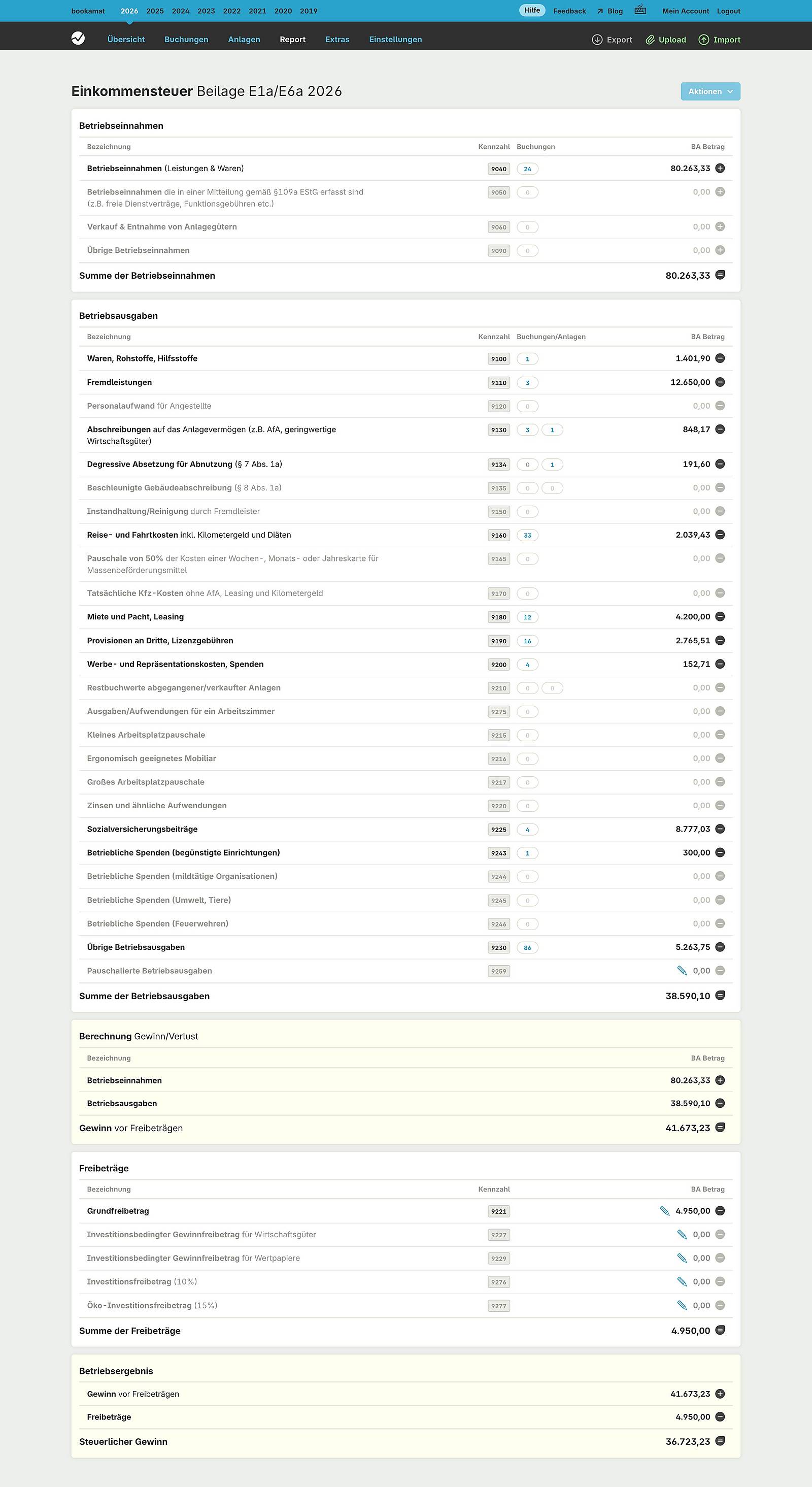The width and height of the screenshot is (812, 1487).
Task: Open the Aktionen dropdown
Action: coord(710,91)
